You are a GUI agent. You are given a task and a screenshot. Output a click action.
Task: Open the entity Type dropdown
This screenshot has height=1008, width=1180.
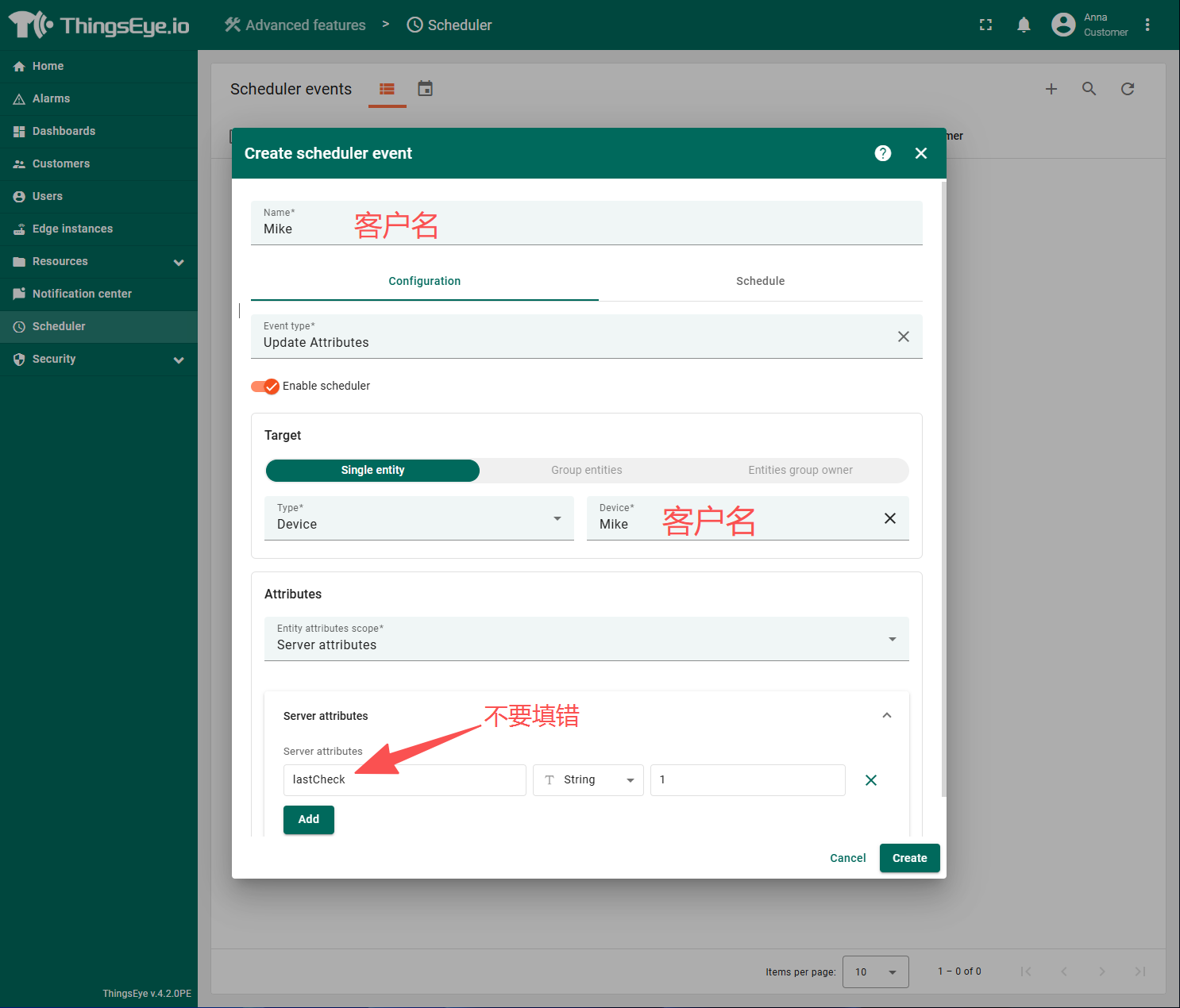[418, 518]
